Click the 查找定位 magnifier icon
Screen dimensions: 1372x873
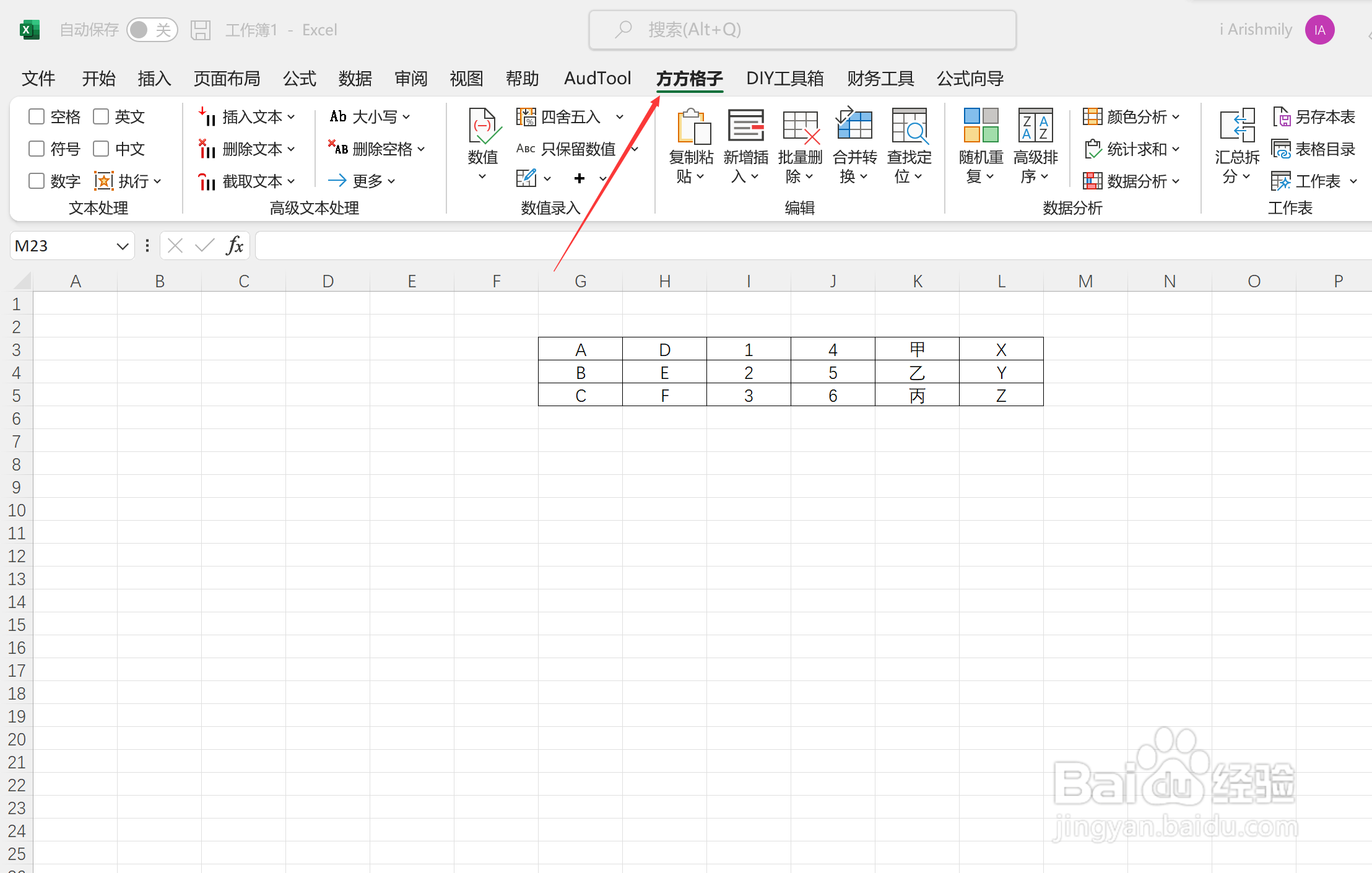click(x=909, y=126)
